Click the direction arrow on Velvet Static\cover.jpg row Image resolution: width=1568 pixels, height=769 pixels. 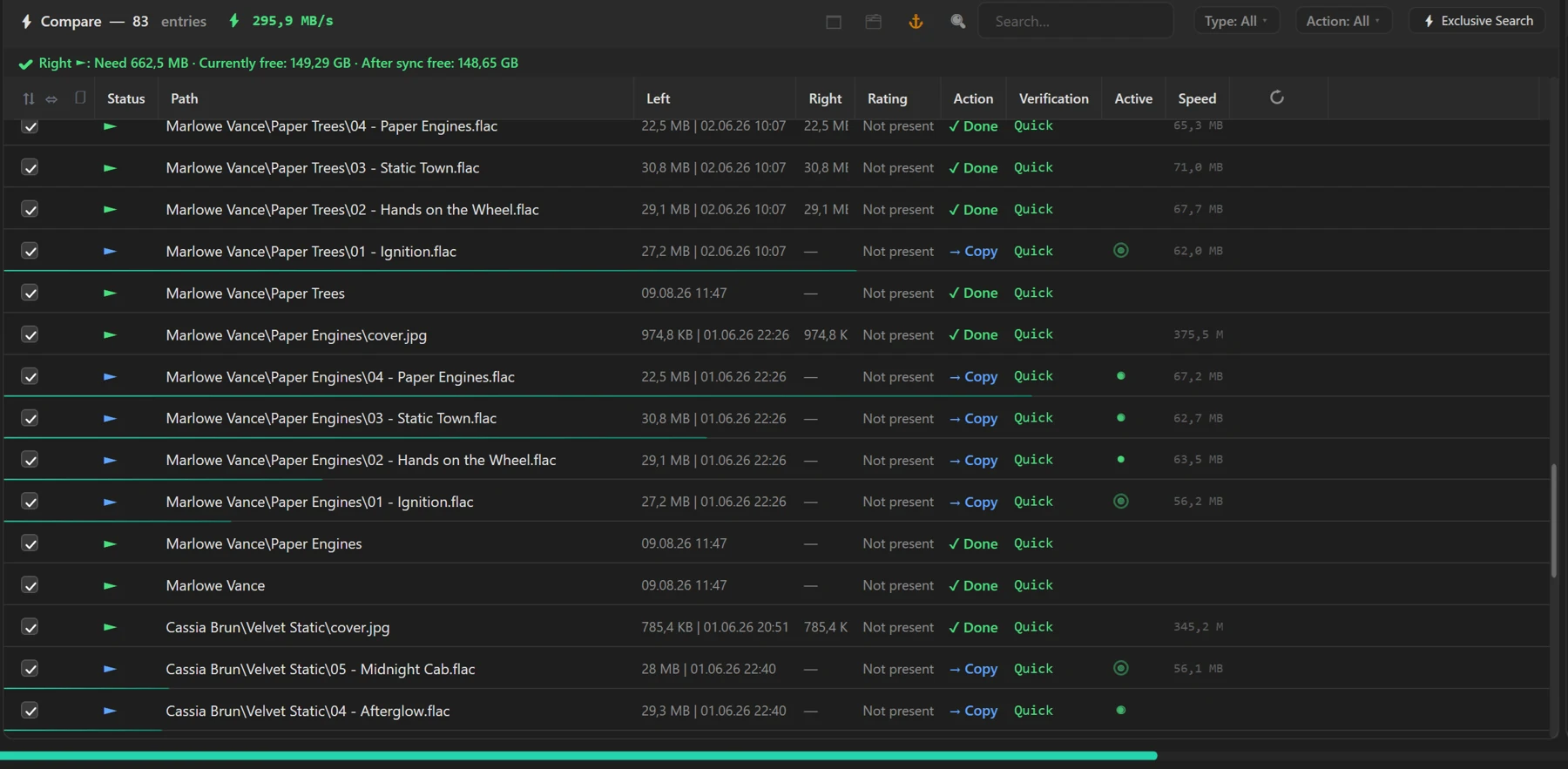pyautogui.click(x=110, y=627)
